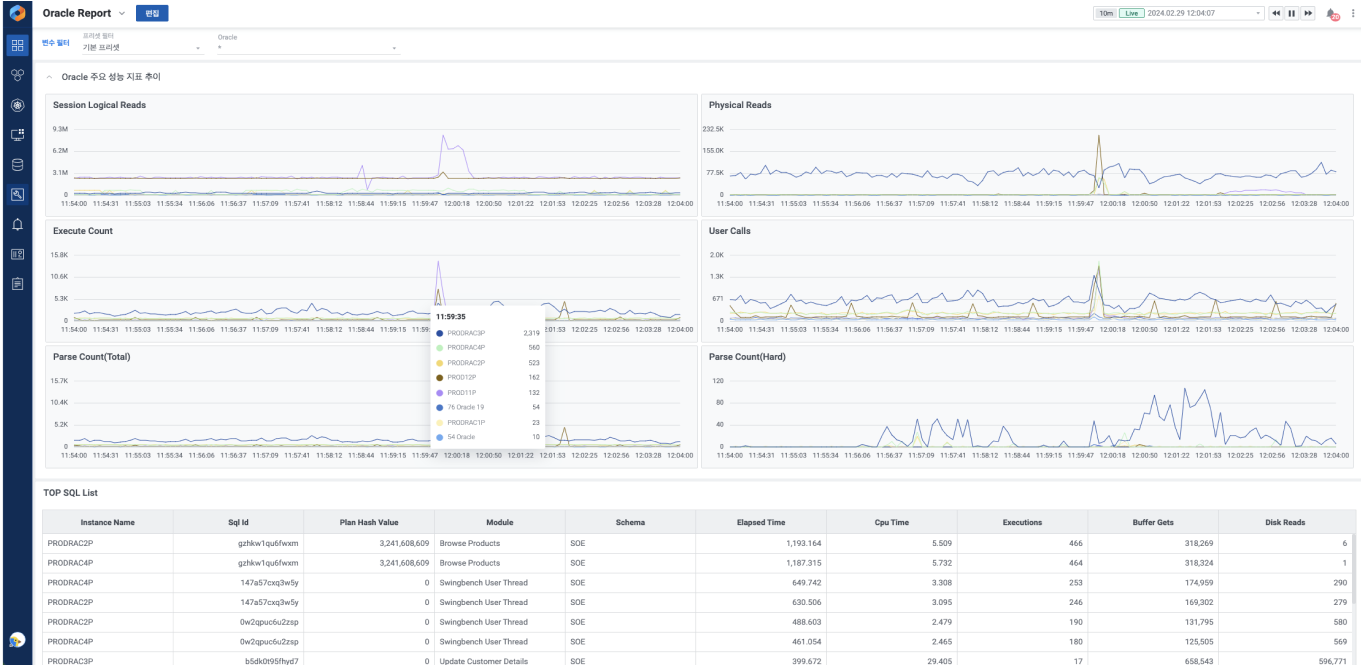This screenshot has width=1361, height=665.
Task: Open the 프리셋 필터 preset dropdown
Action: [142, 47]
